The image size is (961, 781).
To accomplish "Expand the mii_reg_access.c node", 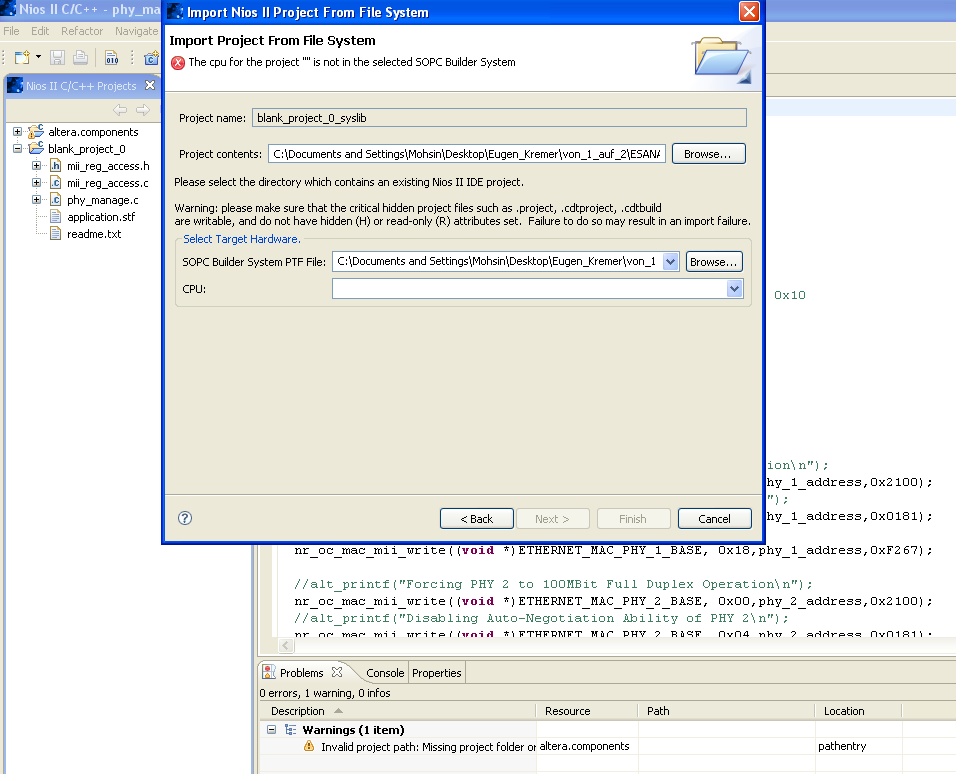I will pos(37,183).
